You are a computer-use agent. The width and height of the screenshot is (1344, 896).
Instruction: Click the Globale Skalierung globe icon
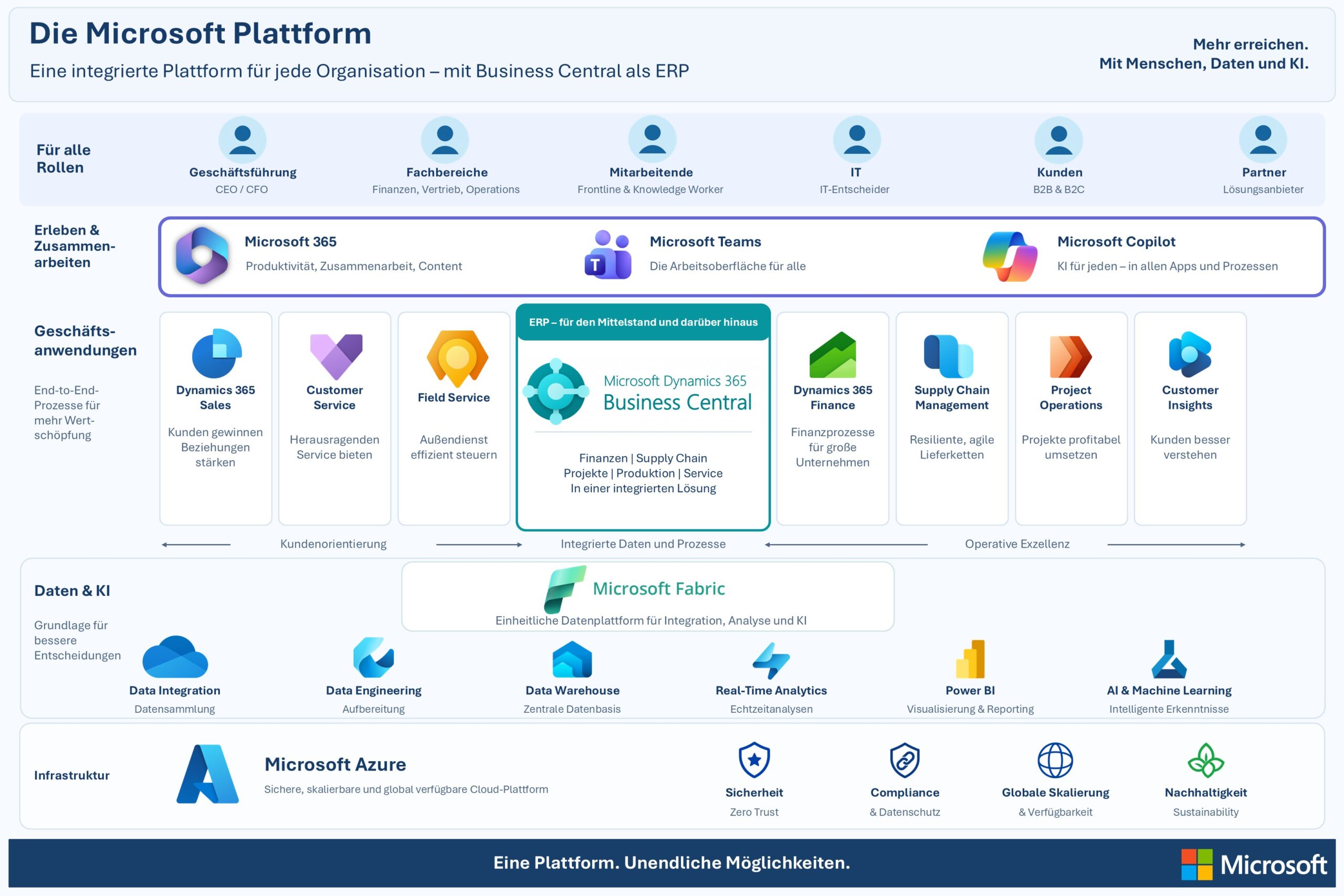(1055, 760)
